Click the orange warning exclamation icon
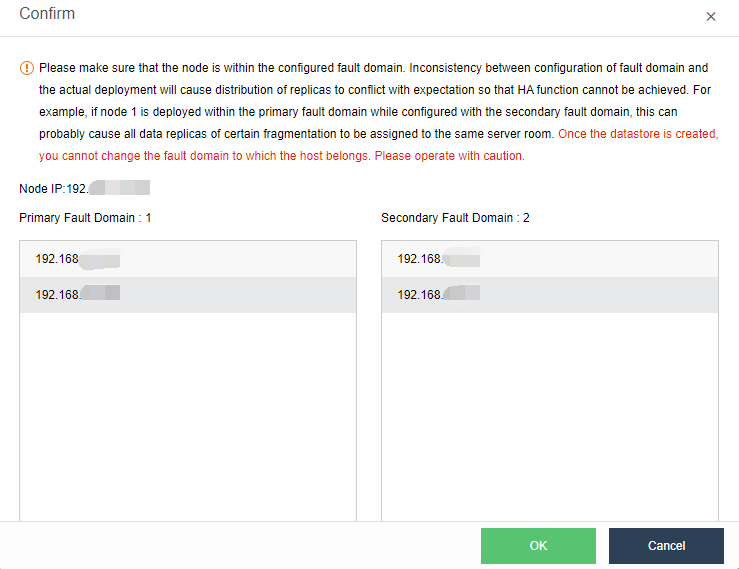 coord(26,68)
